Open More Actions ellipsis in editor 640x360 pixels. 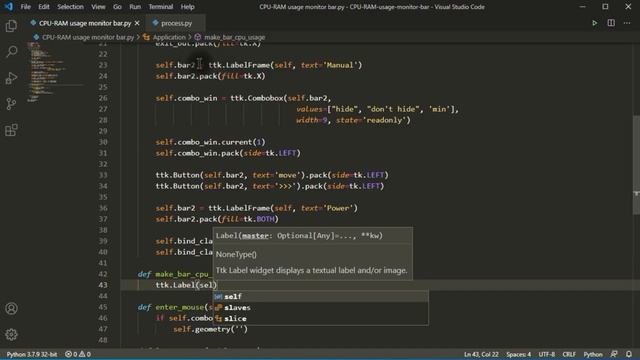[627, 23]
